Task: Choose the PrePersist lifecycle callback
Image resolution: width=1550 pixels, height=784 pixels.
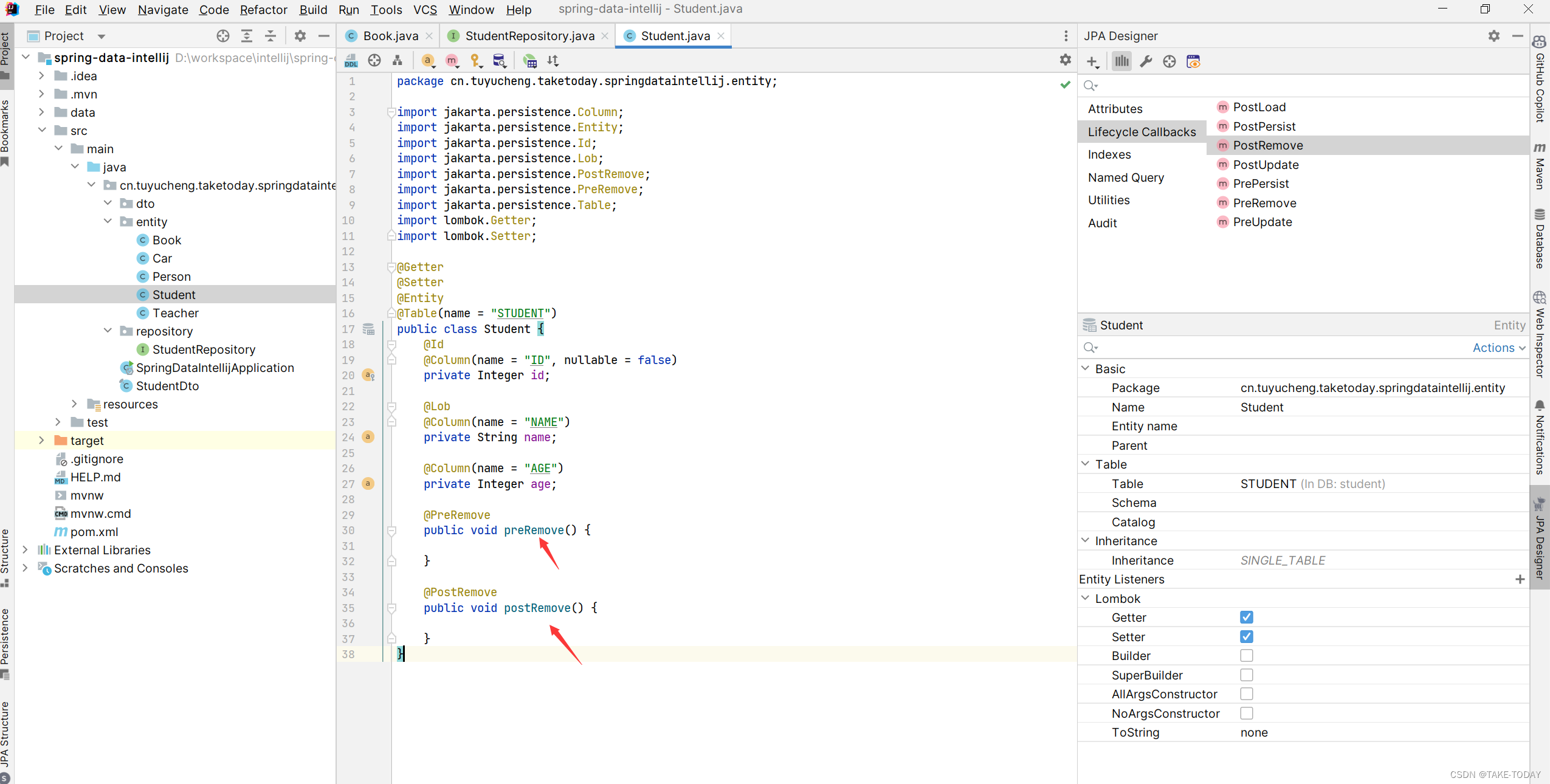Action: pyautogui.click(x=1261, y=184)
